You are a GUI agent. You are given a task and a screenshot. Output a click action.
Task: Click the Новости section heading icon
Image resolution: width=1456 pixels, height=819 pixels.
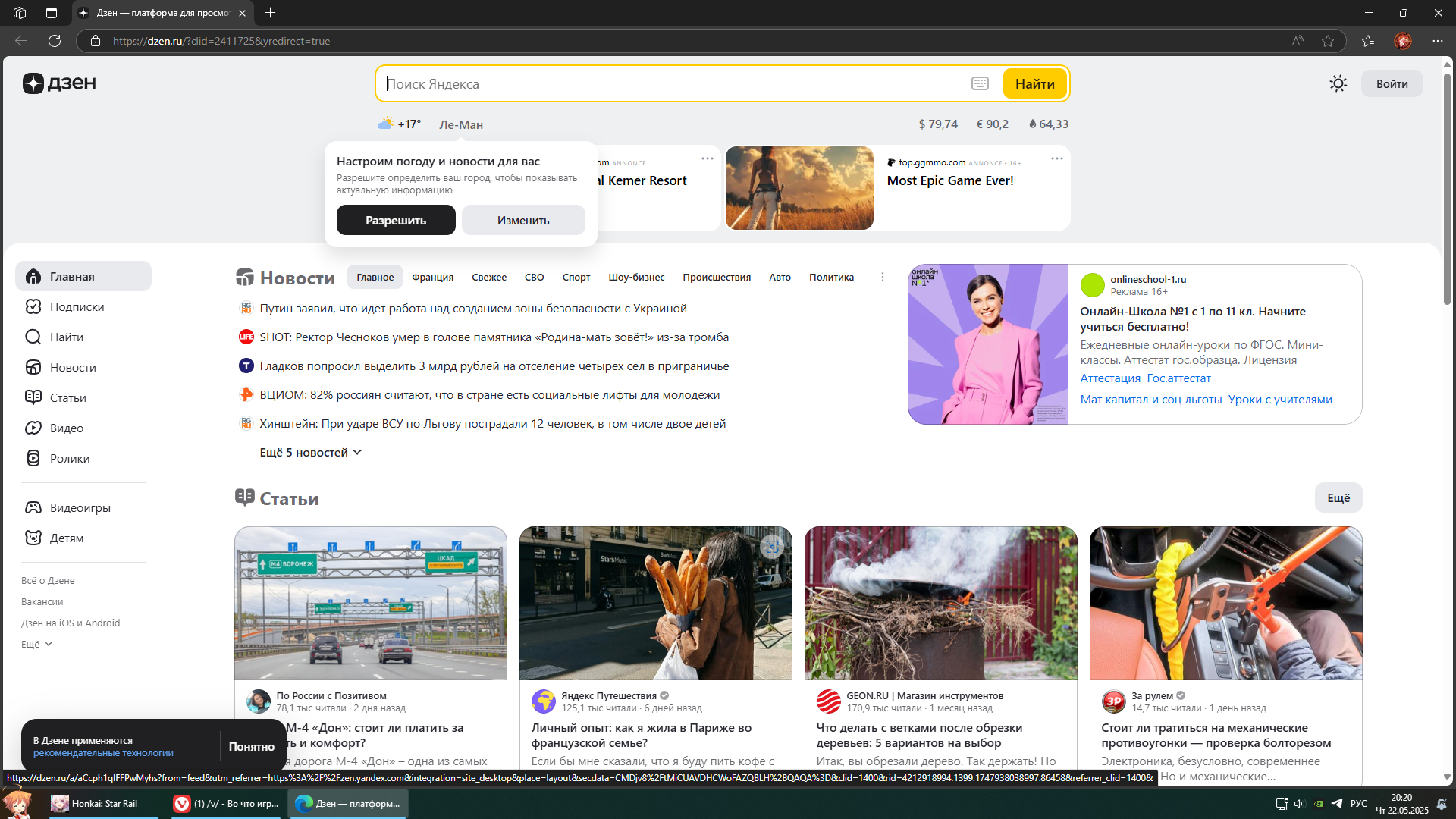point(245,278)
